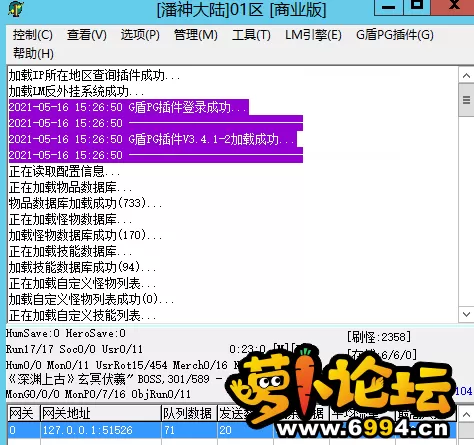Select log line 正在加载技能数据库

tap(70, 251)
